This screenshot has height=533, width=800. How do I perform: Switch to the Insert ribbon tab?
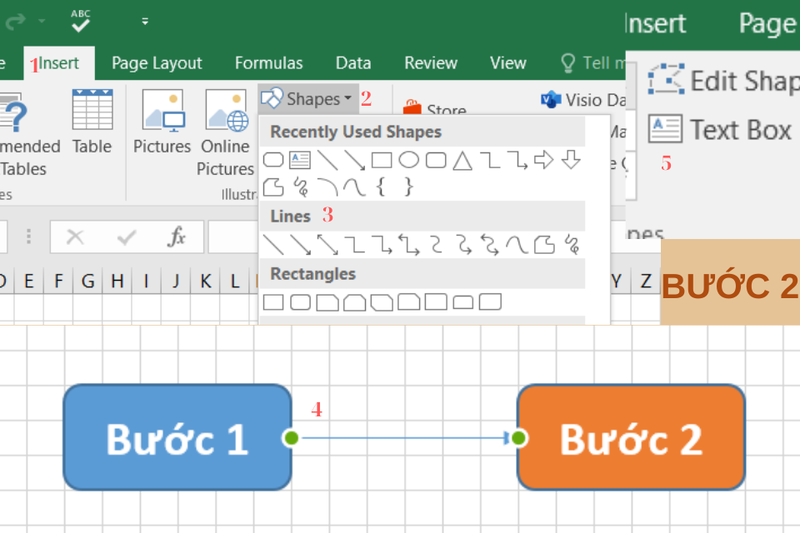pos(59,63)
